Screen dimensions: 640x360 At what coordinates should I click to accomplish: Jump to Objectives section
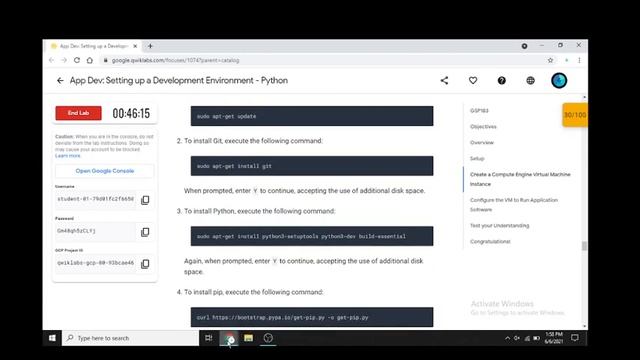[483, 127]
